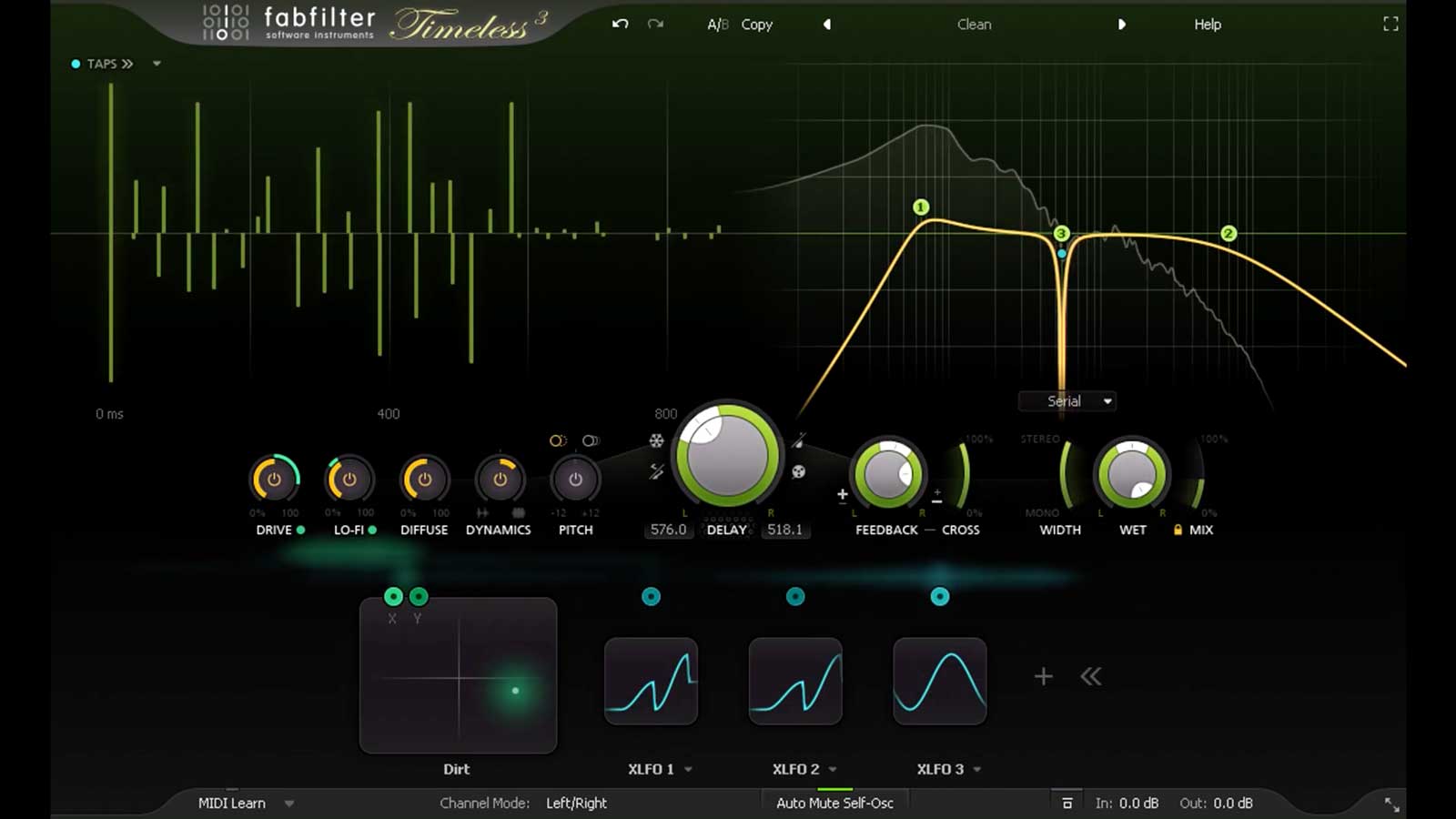
Task: Click Auto Mute Self-Osc at the bottom
Action: 834,803
